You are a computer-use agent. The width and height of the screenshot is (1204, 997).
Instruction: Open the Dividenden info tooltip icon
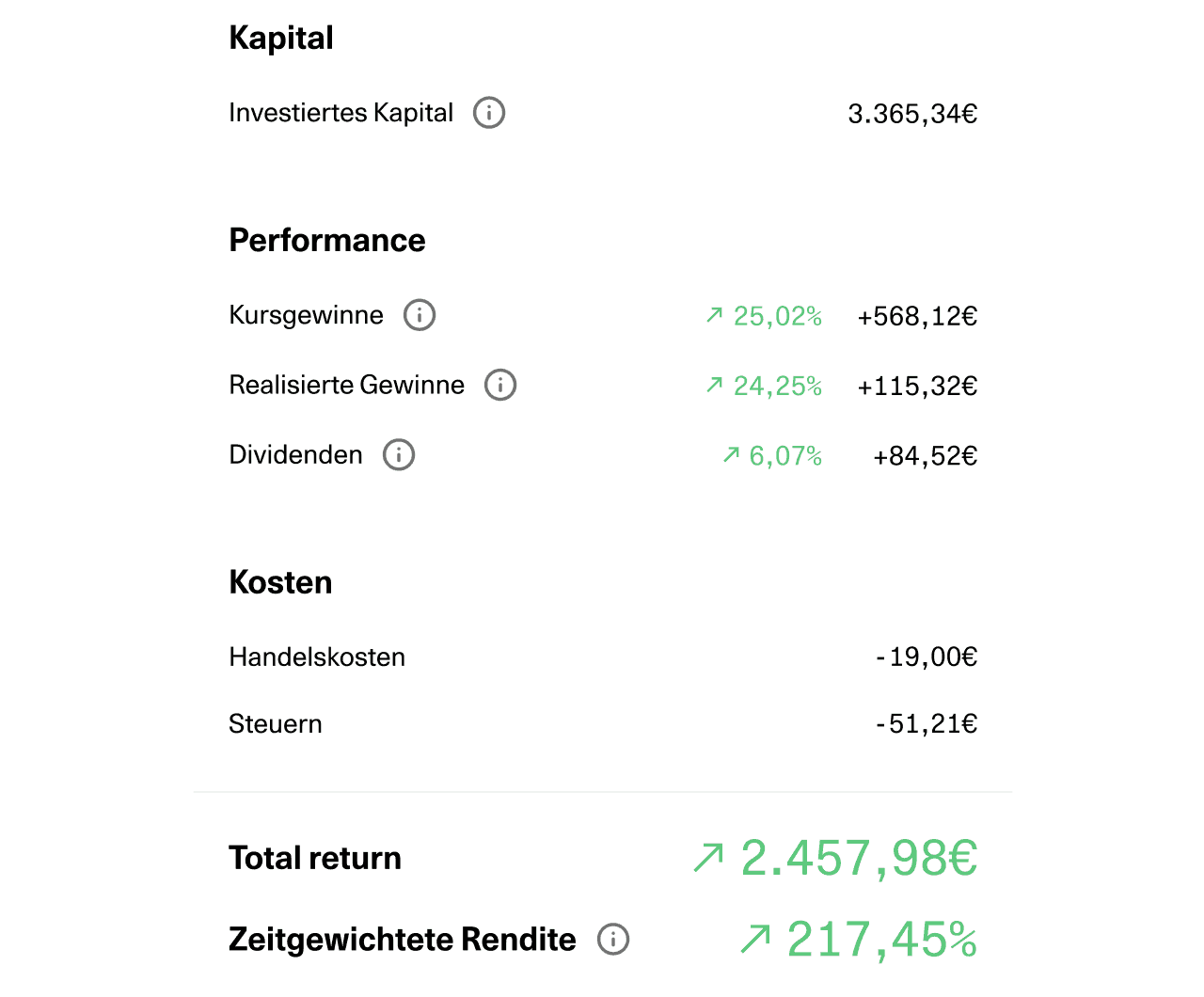tap(399, 455)
